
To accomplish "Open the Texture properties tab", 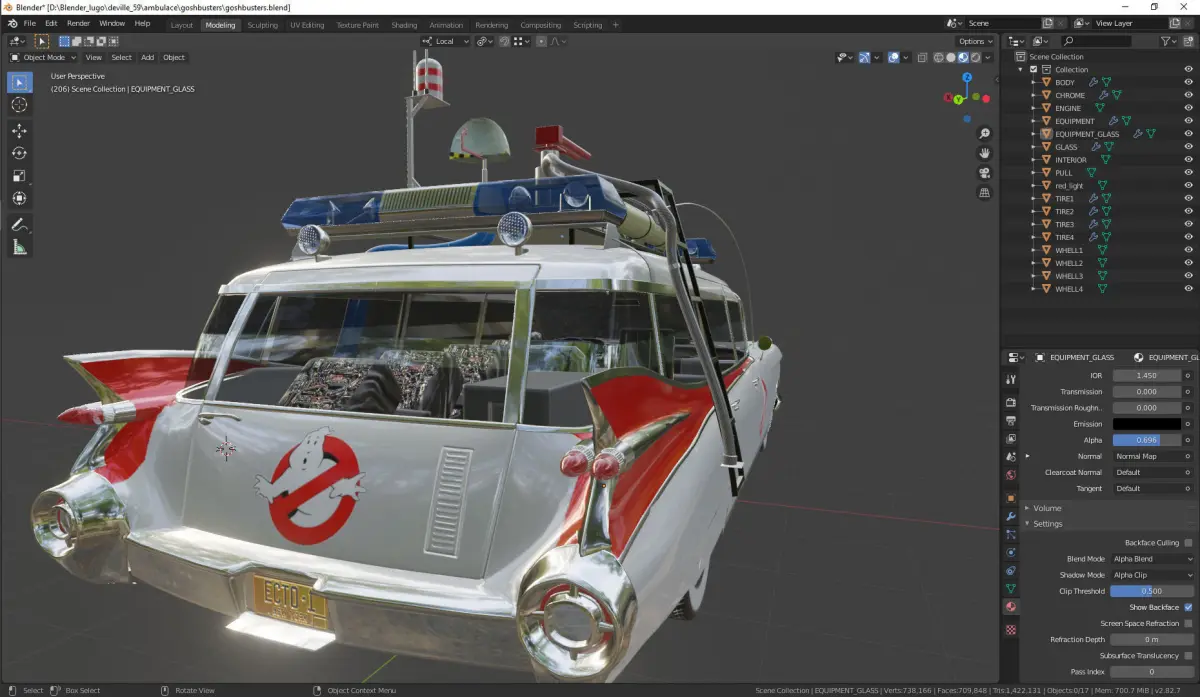I will (1011, 630).
